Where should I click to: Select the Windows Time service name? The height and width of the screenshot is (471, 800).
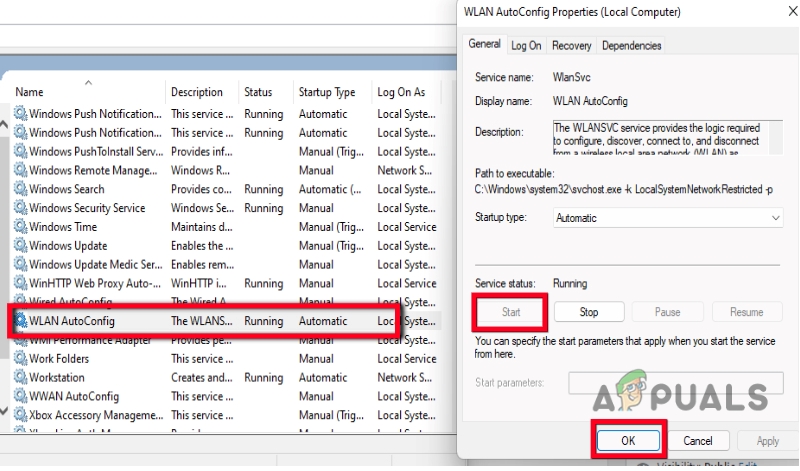[63, 227]
